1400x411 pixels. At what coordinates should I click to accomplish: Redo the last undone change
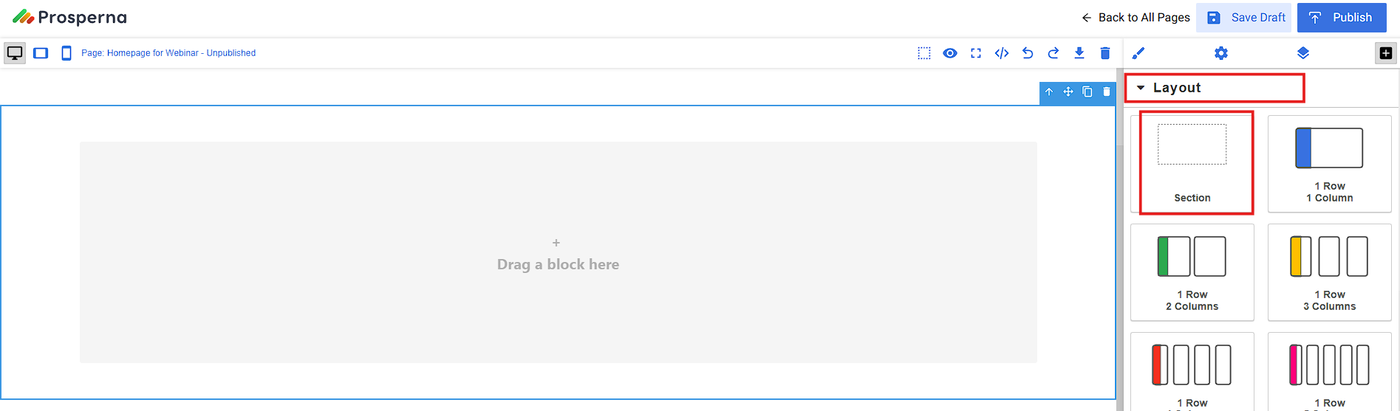[1053, 53]
